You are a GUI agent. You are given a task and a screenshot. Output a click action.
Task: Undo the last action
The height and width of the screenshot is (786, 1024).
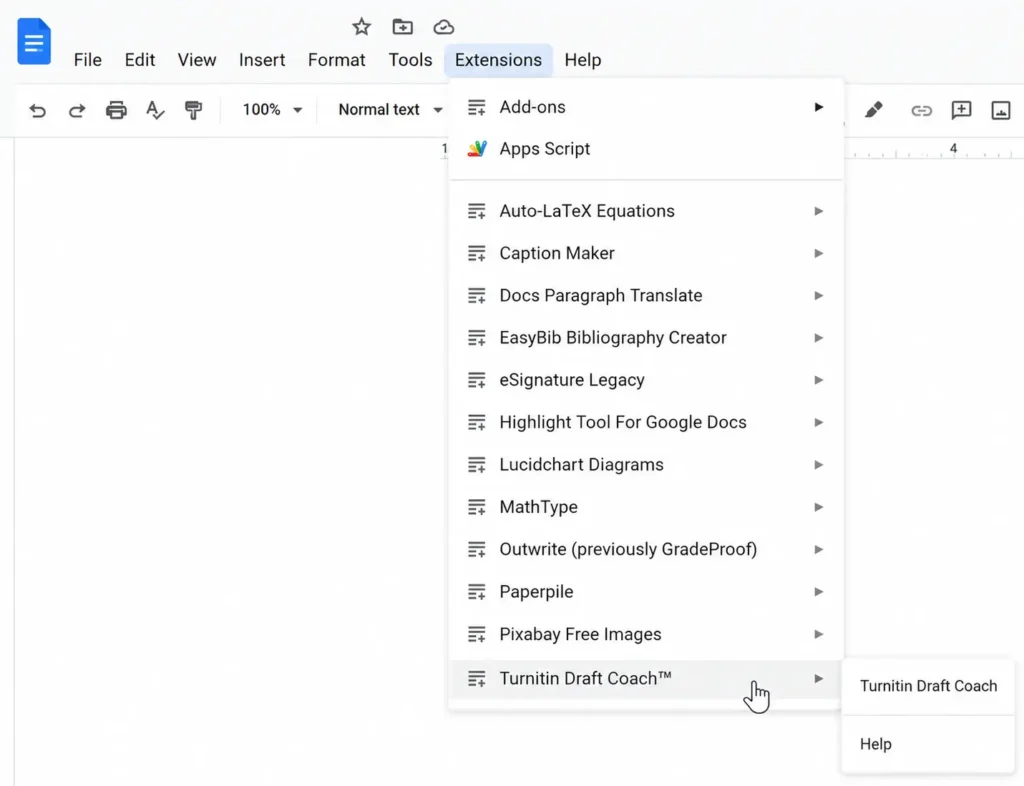coord(38,110)
